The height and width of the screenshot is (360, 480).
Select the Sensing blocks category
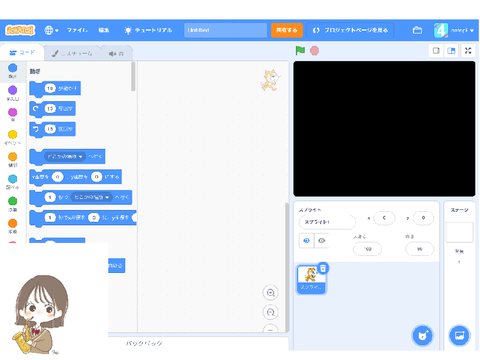[13, 182]
